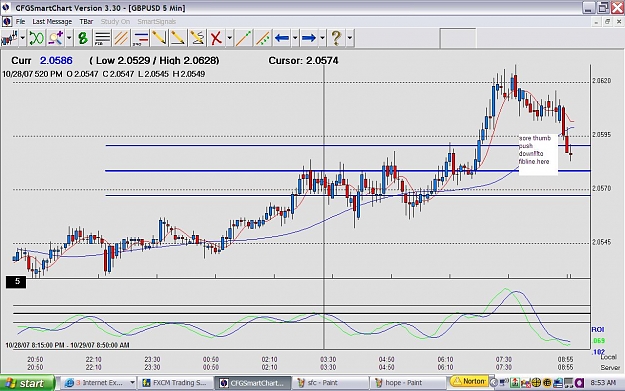Pick the pencil freehand scribble tool
Image resolution: width=625 pixels, height=391 pixels.
[197, 38]
